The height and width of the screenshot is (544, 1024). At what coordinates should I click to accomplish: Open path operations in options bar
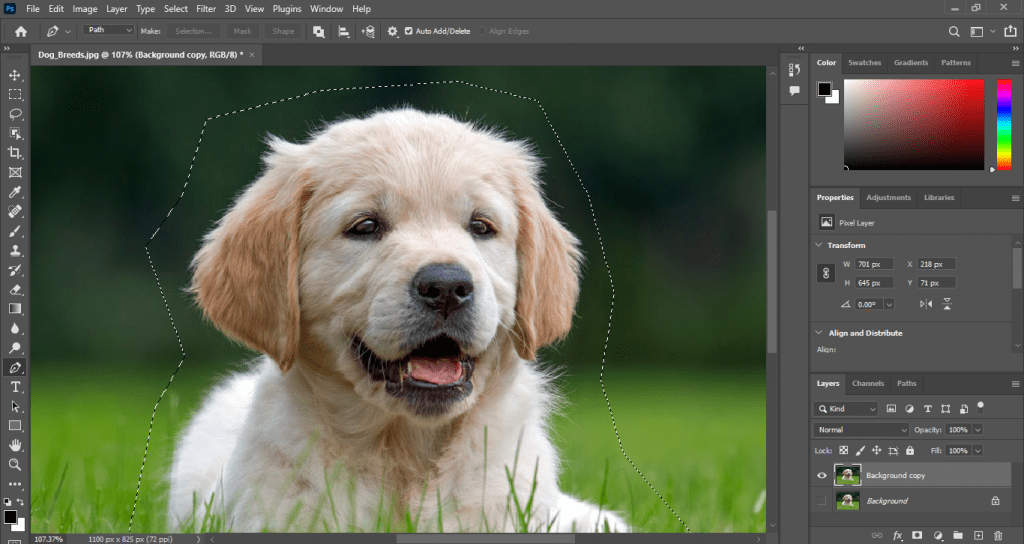tap(319, 31)
